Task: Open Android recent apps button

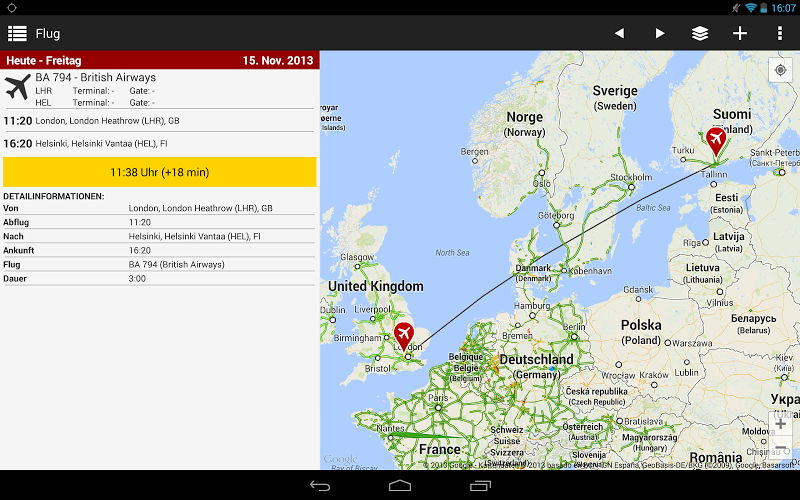Action: pyautogui.click(x=480, y=486)
